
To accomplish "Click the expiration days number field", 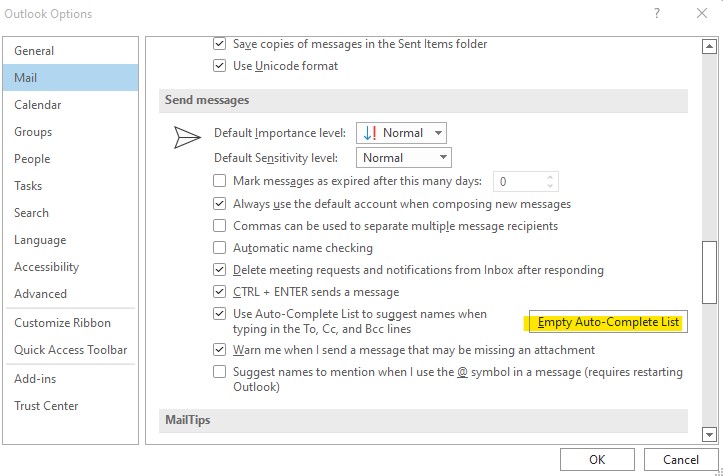I will click(x=519, y=181).
